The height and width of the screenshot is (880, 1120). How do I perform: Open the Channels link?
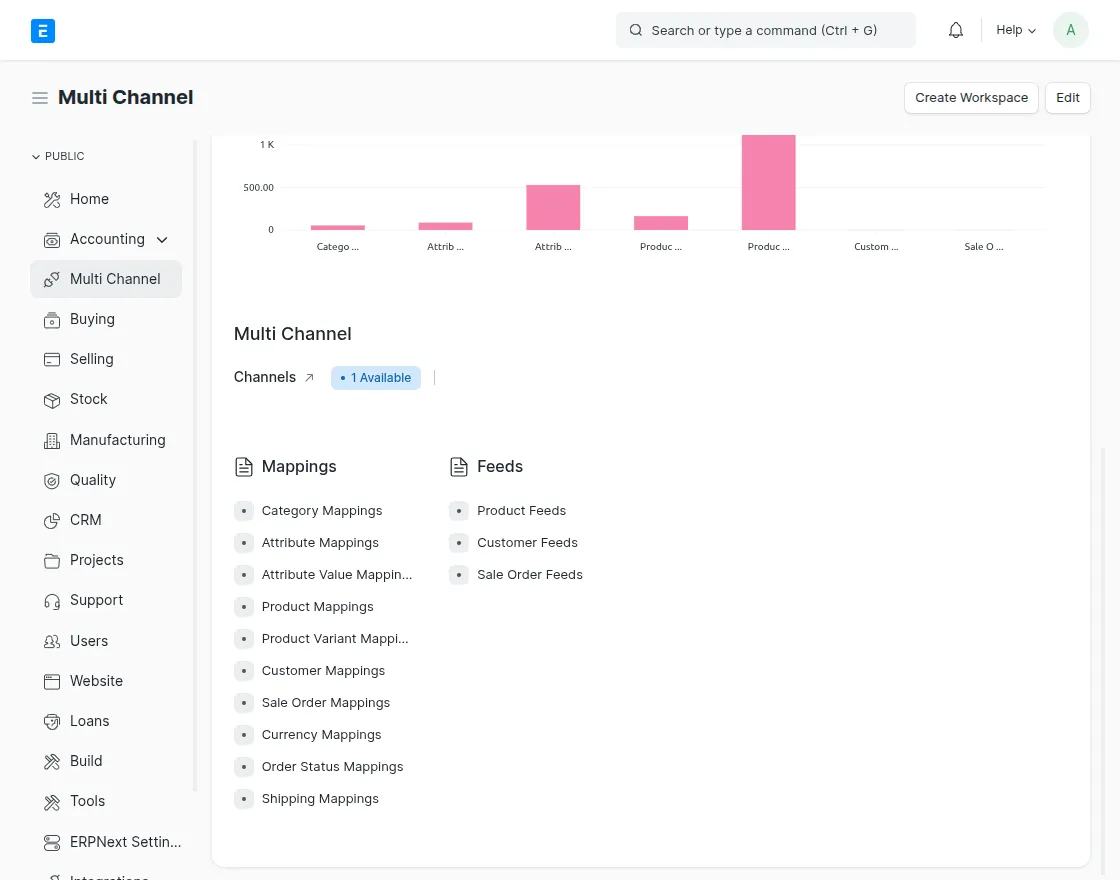pyautogui.click(x=265, y=377)
